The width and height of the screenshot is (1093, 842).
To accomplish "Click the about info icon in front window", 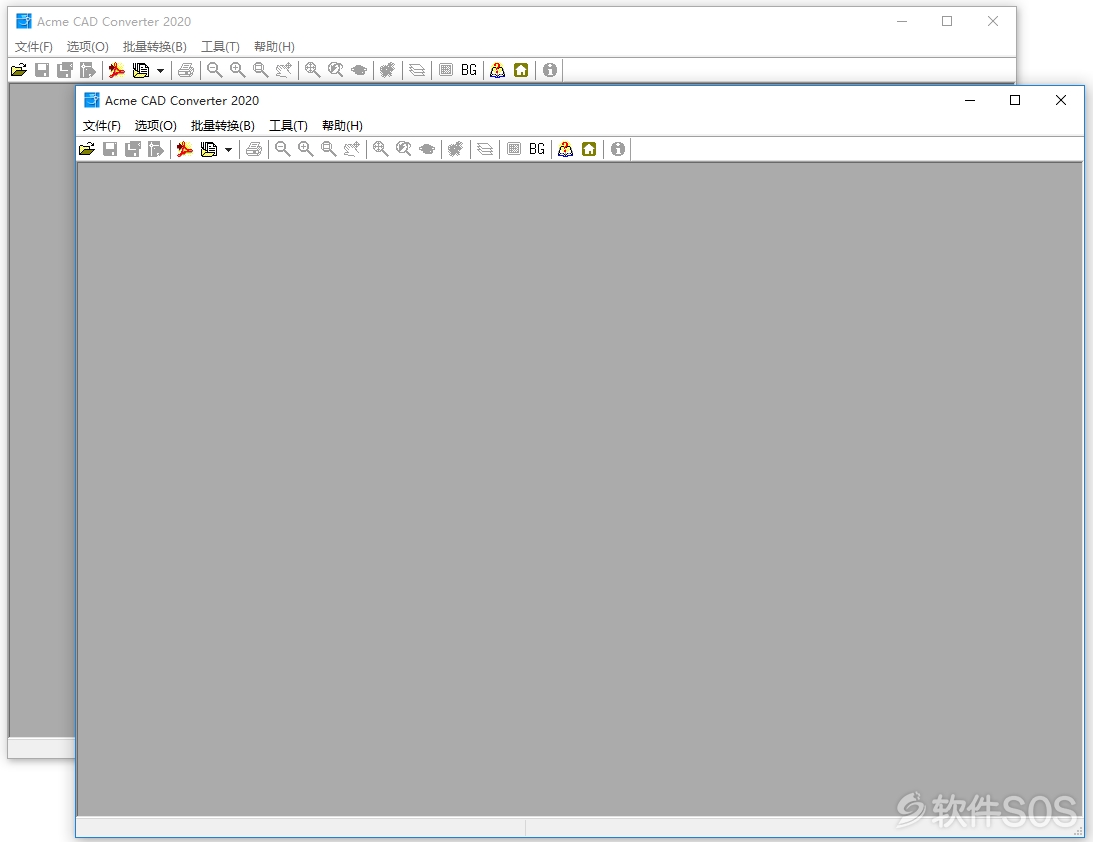I will coord(618,149).
